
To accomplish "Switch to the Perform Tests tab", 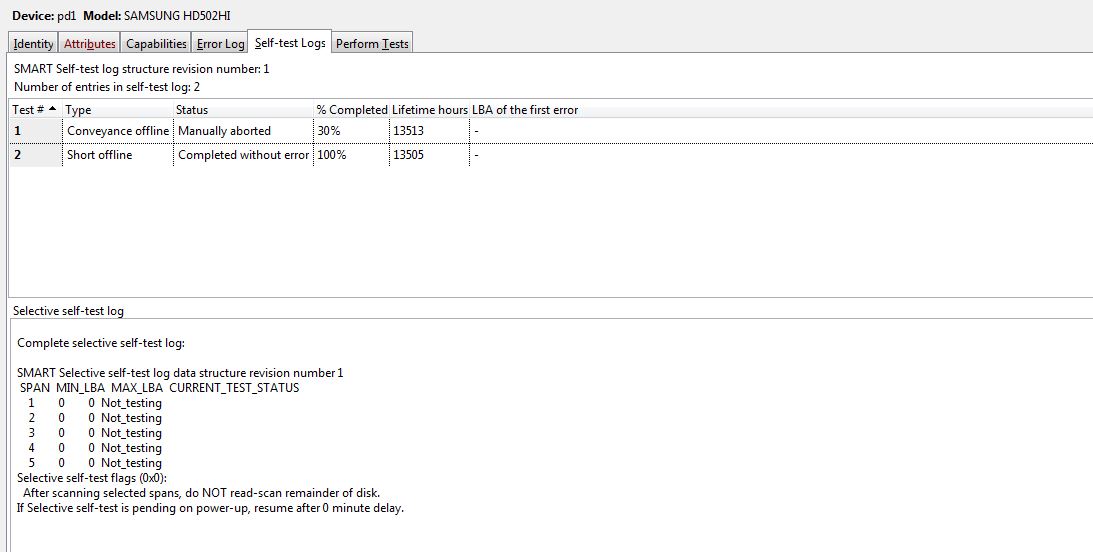I will [371, 43].
